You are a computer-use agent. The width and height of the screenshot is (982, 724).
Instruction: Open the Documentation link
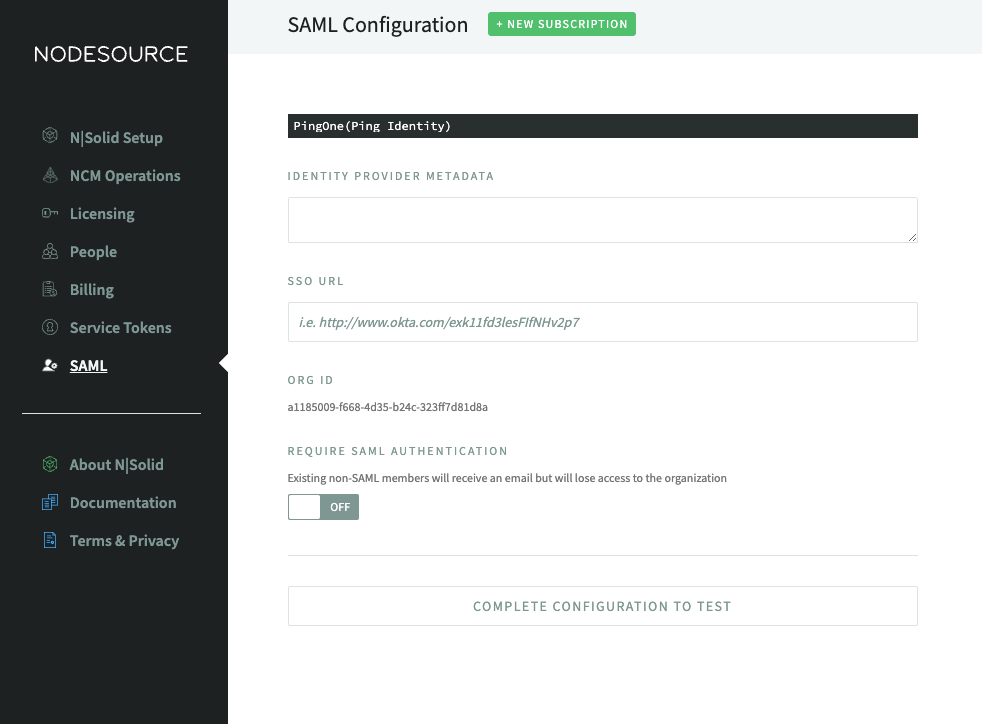click(123, 502)
